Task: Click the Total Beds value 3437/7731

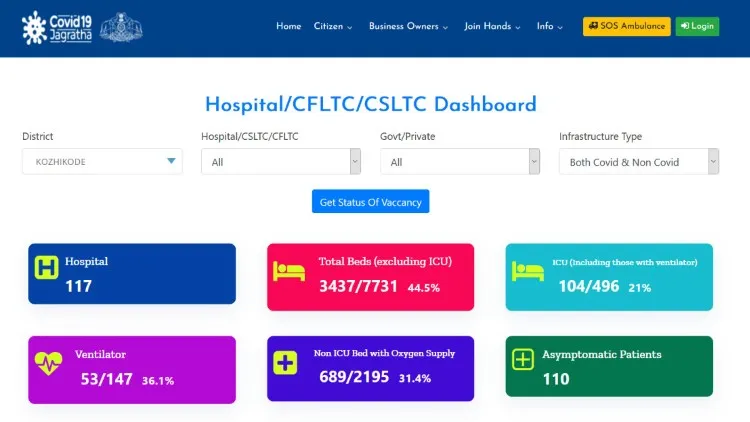Action: 358,286
